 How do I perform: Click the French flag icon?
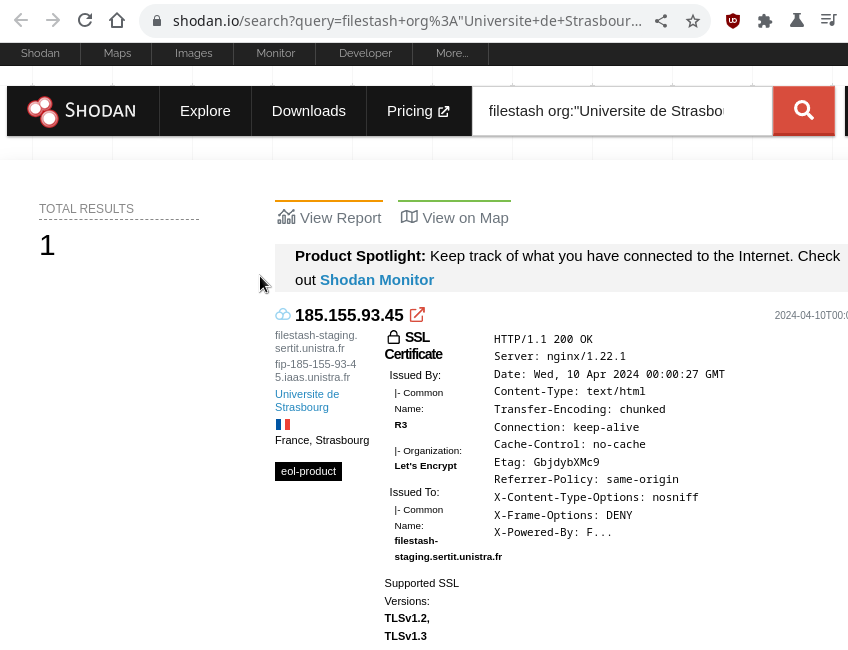click(282, 425)
